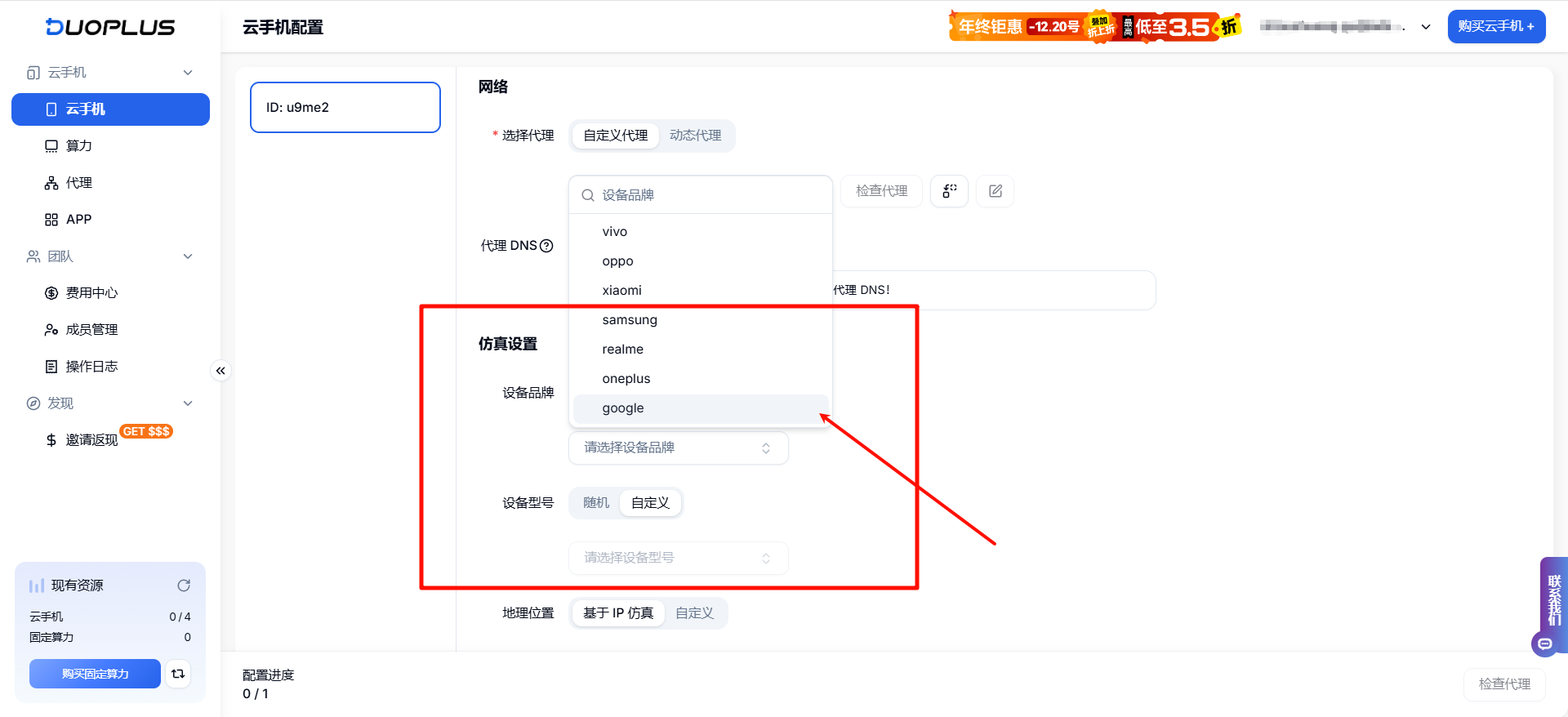The height and width of the screenshot is (717, 1568).
Task: Open the 云手机 sidebar item
Action: click(110, 109)
